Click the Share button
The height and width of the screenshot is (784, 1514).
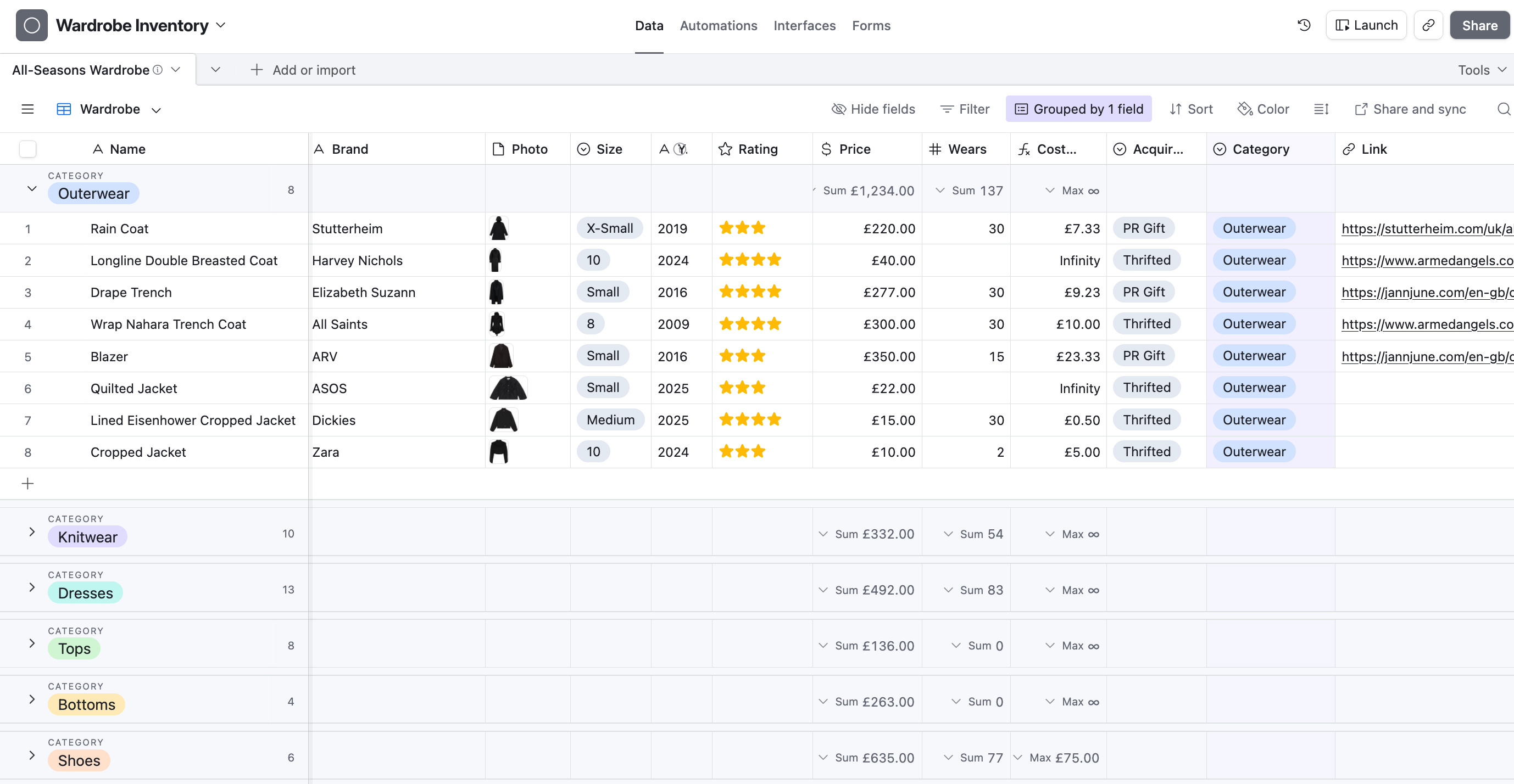coord(1479,25)
